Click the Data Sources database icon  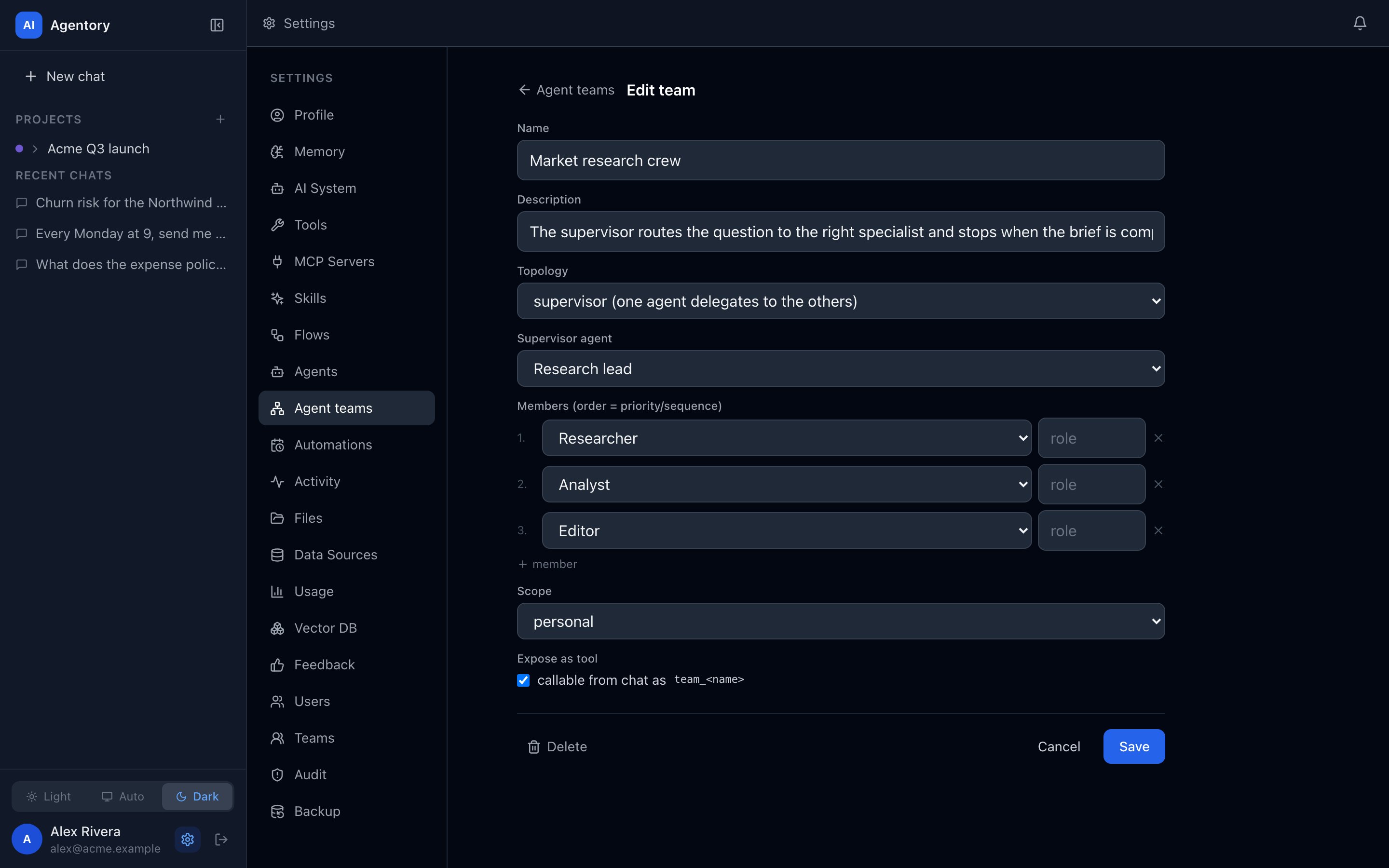[277, 555]
